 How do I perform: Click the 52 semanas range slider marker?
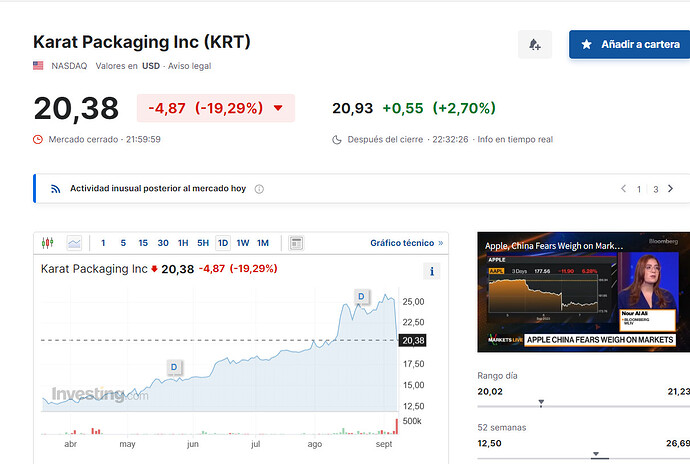[x=595, y=455]
